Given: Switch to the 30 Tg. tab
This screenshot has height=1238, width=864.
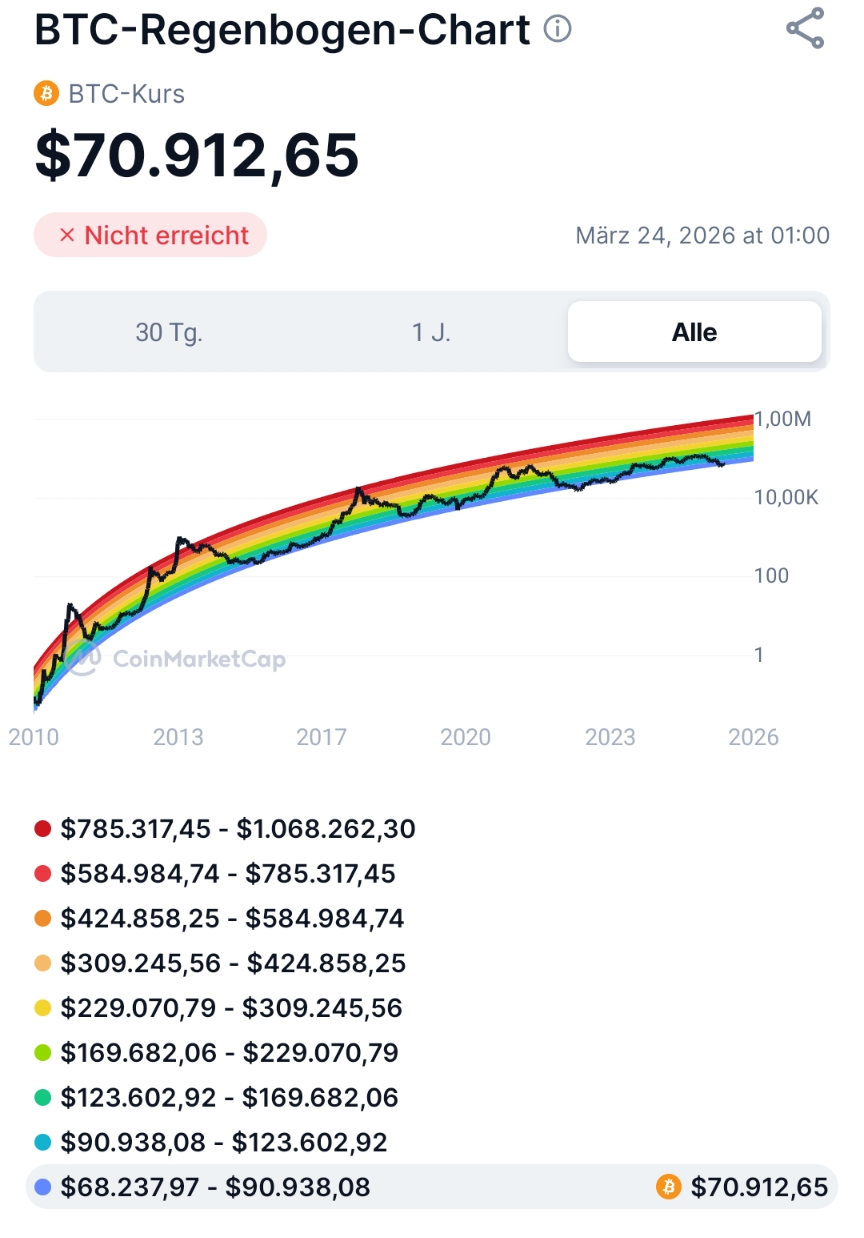Looking at the screenshot, I should [x=169, y=331].
